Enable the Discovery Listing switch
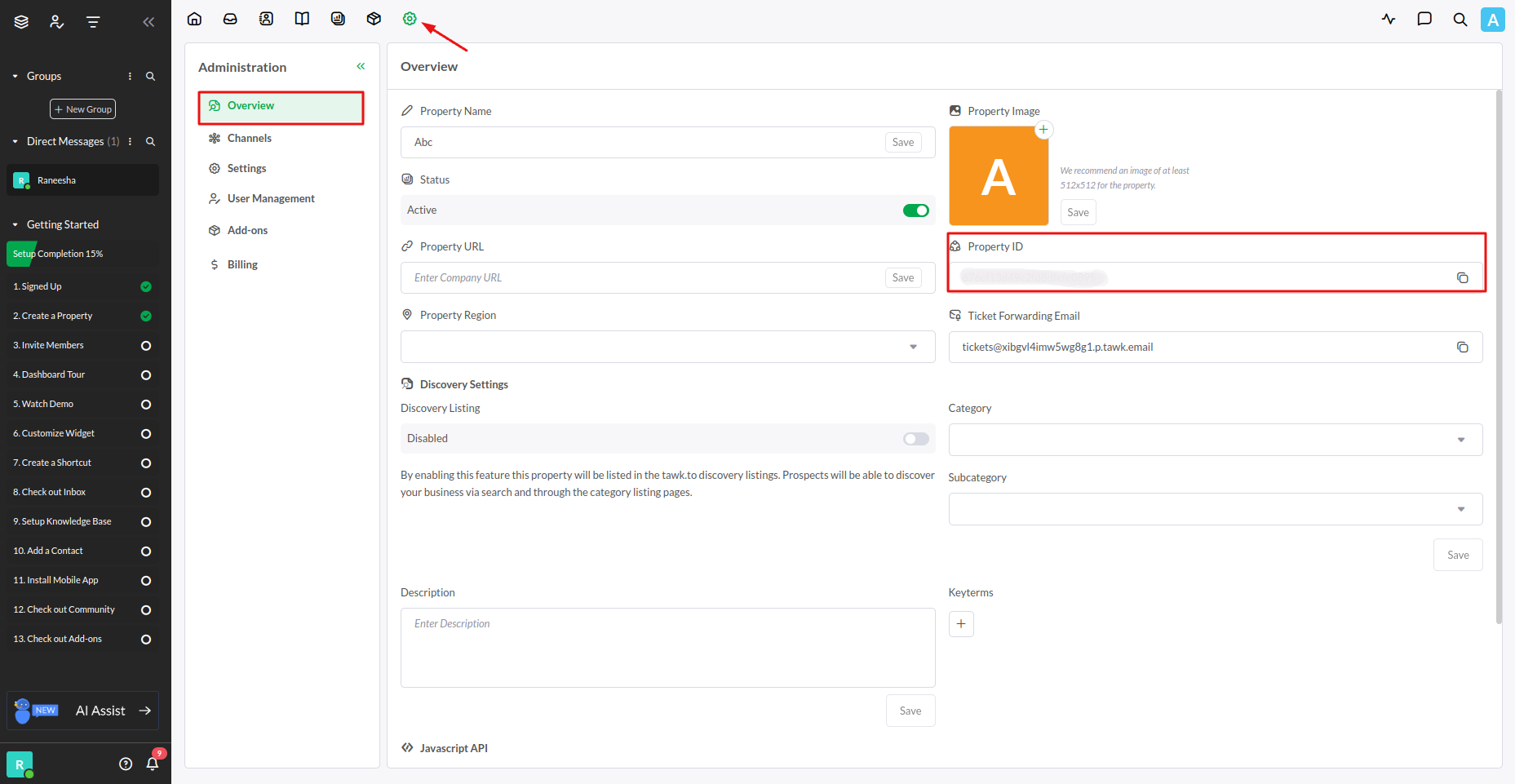Screen dimensions: 1515x784 tap(915, 439)
